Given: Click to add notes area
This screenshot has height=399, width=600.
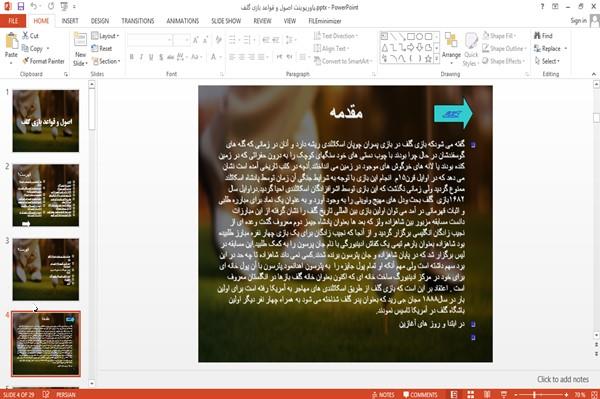Looking at the screenshot, I should [562, 379].
